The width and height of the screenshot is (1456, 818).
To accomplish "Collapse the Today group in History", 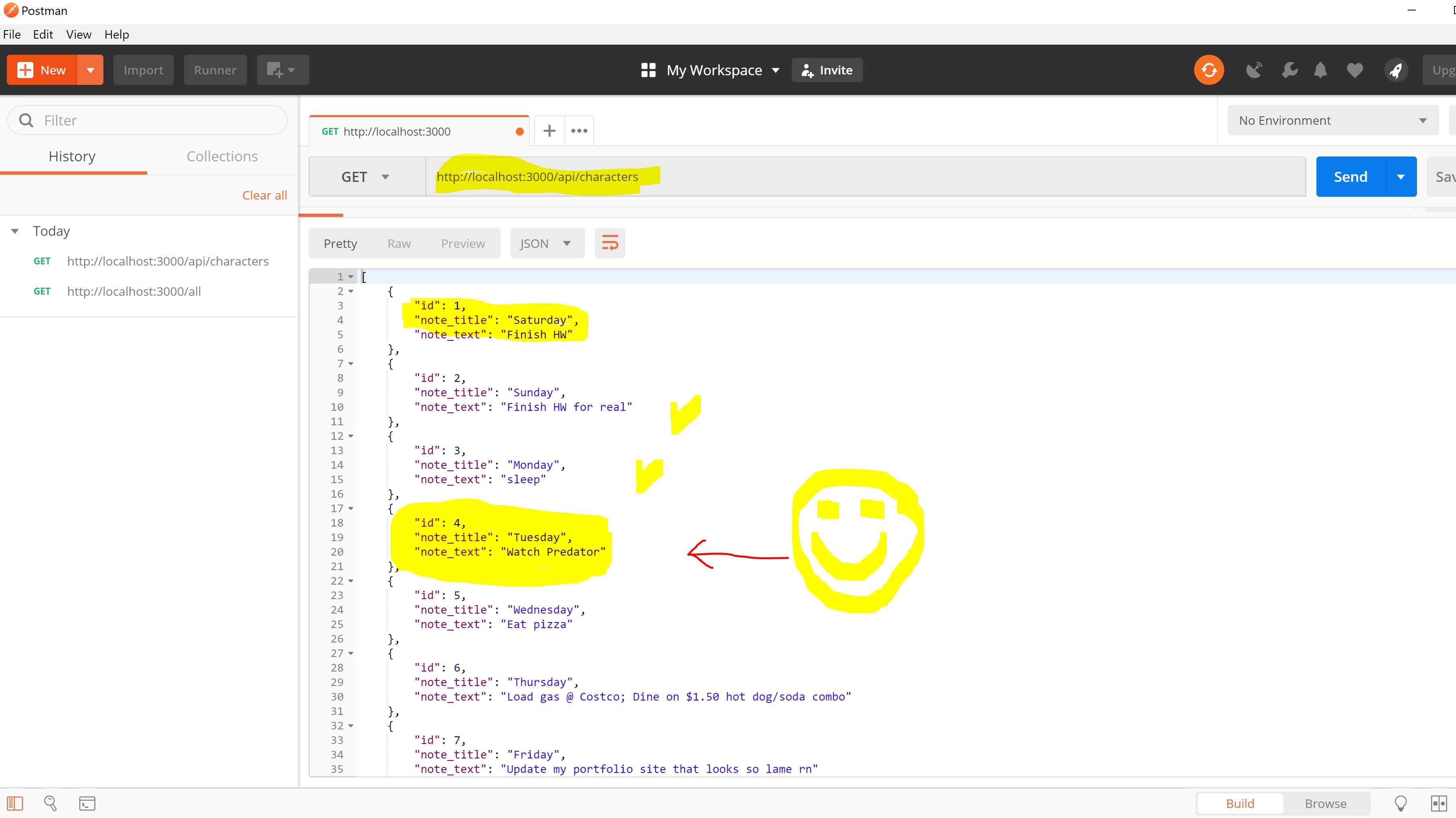I will tap(14, 231).
